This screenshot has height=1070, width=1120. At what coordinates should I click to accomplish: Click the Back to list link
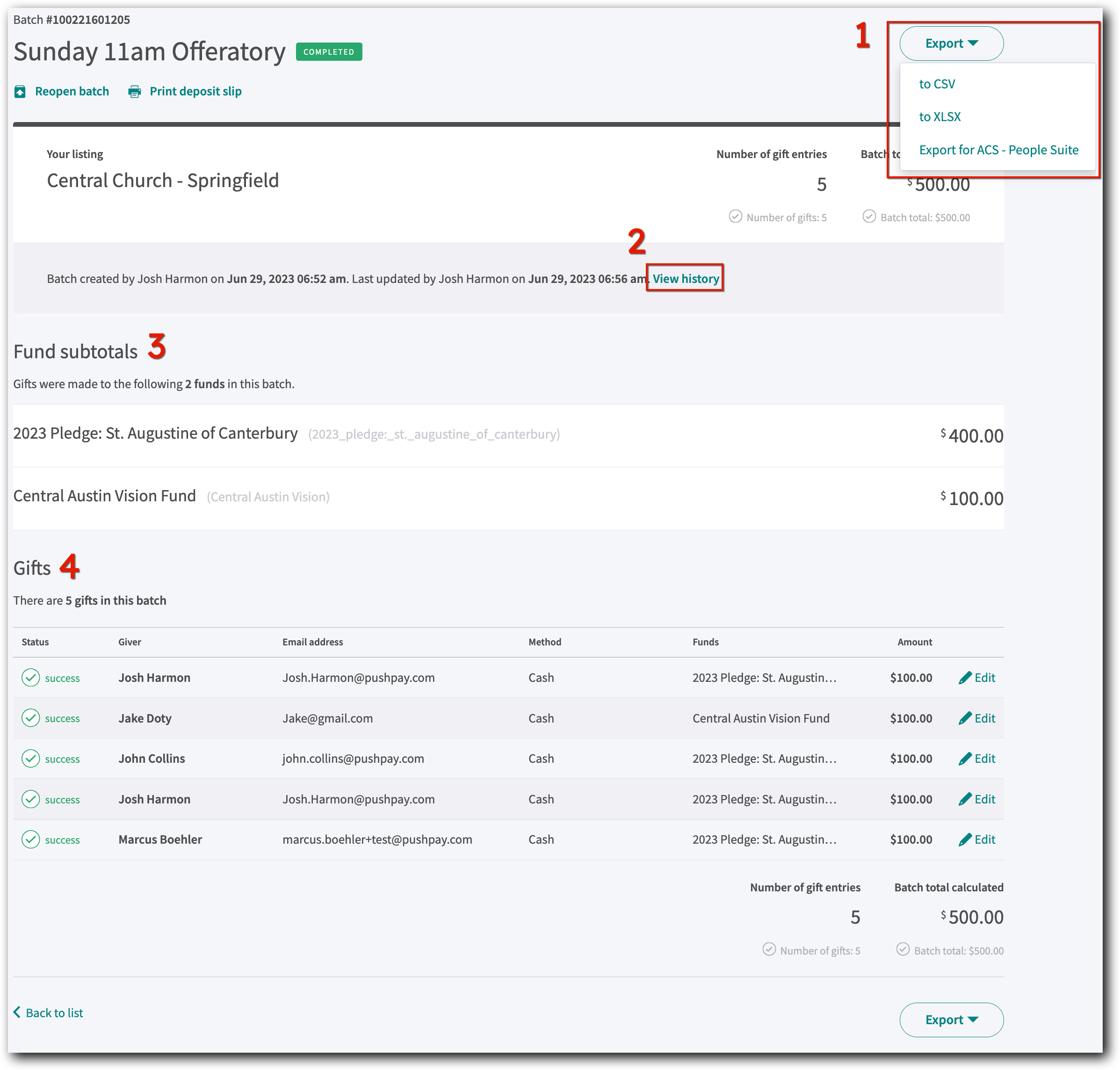point(54,1012)
